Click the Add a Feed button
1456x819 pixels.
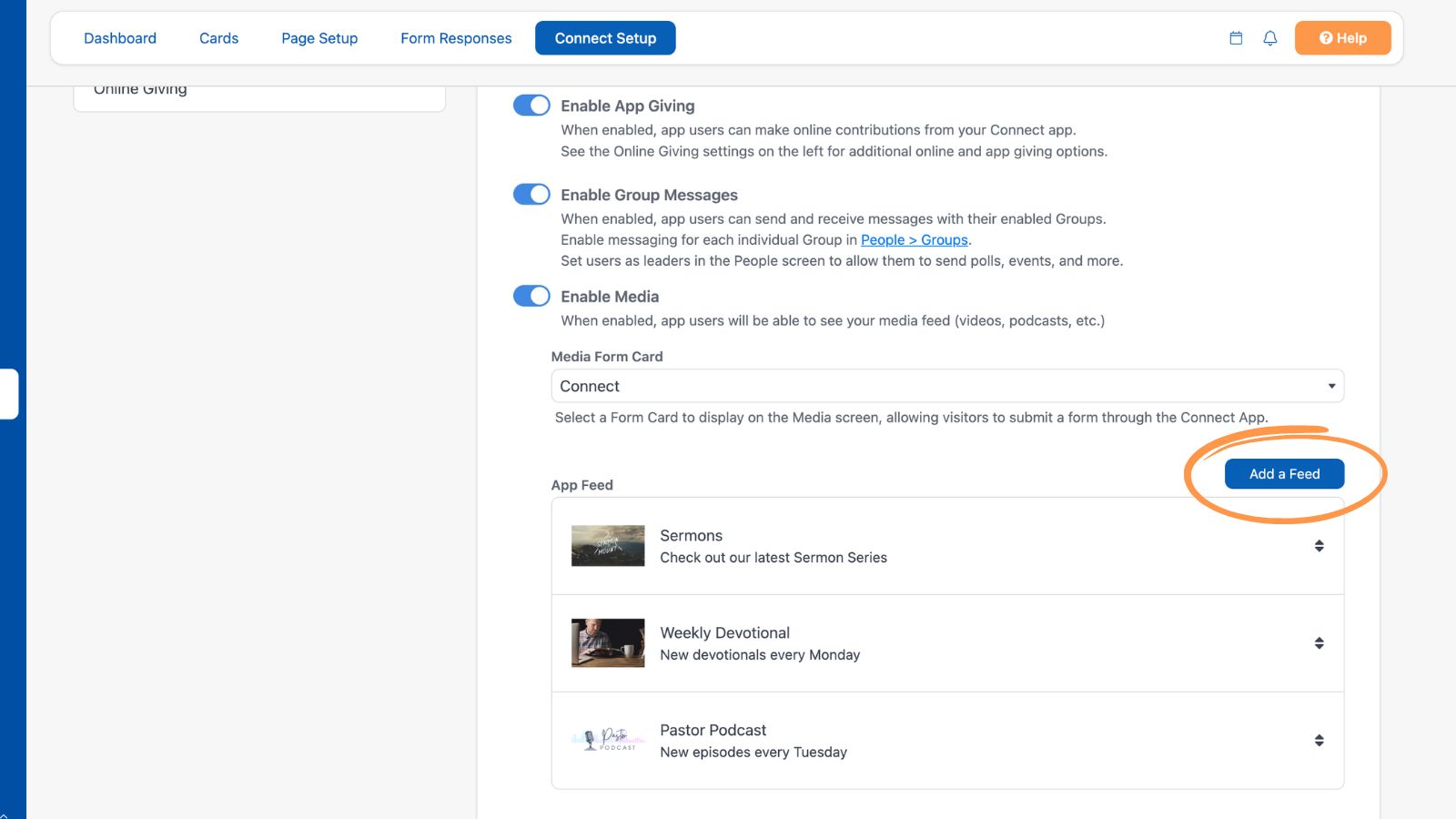pyautogui.click(x=1284, y=474)
